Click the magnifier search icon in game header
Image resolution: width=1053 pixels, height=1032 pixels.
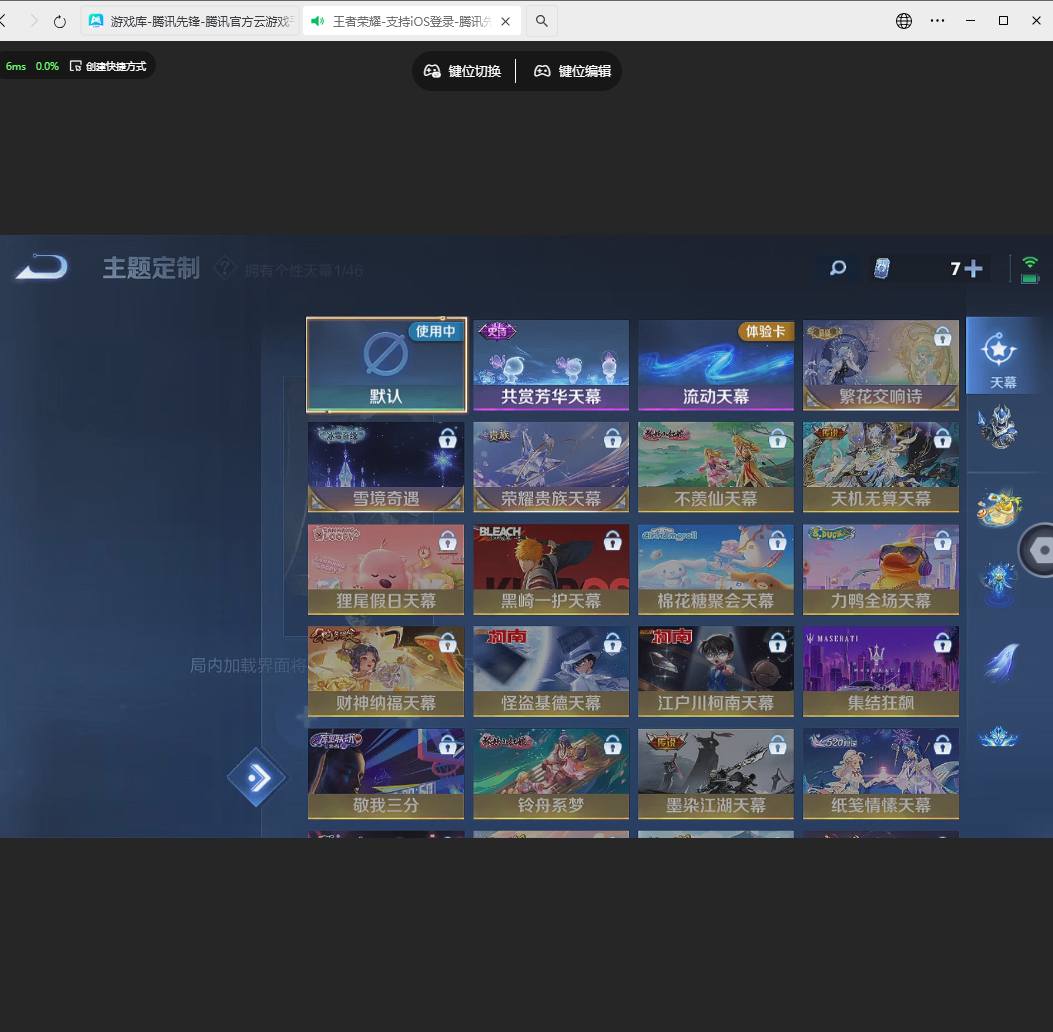838,268
